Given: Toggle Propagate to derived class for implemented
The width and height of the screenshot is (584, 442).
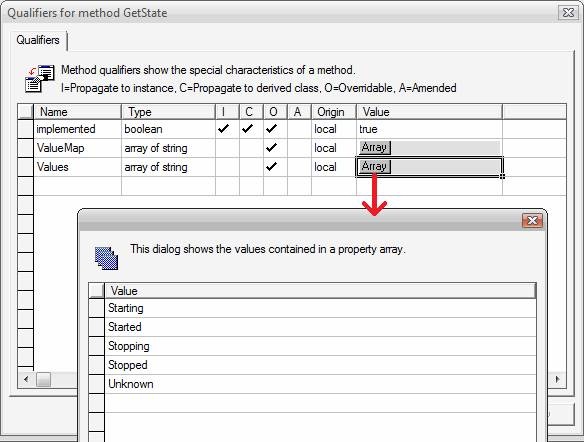Looking at the screenshot, I should coord(247,129).
